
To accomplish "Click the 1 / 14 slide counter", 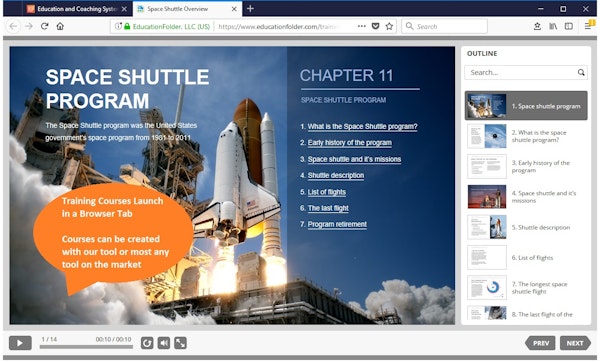I will click(x=49, y=339).
